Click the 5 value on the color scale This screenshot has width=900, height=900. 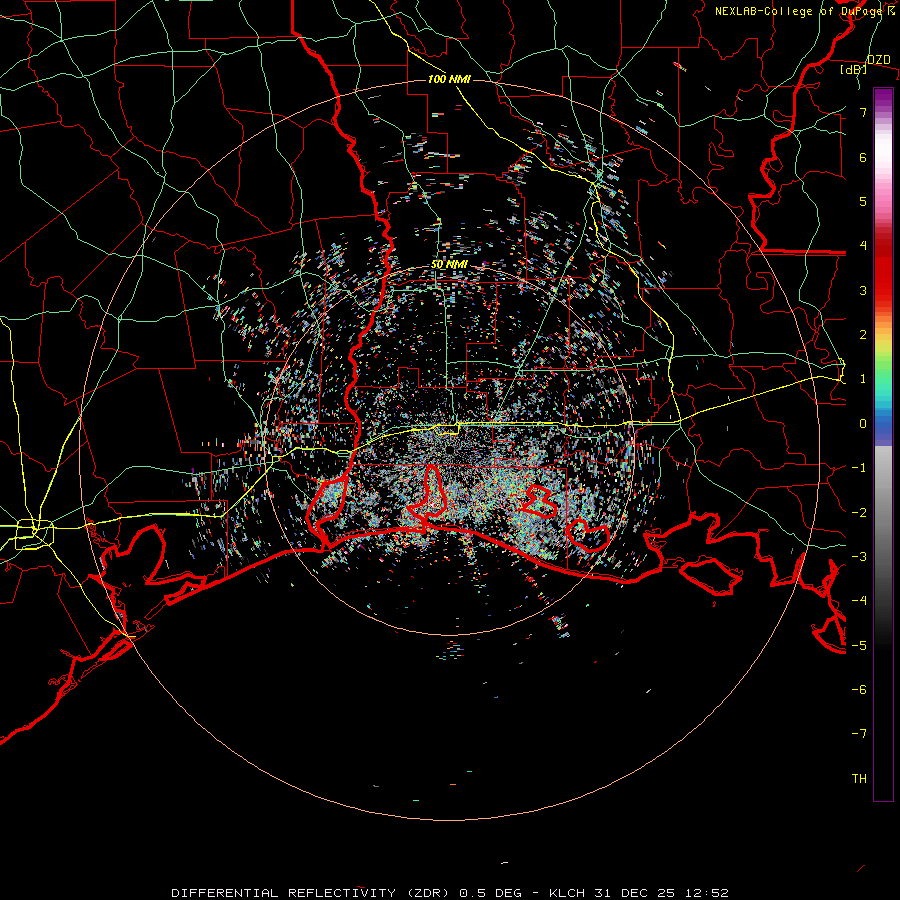click(x=863, y=201)
